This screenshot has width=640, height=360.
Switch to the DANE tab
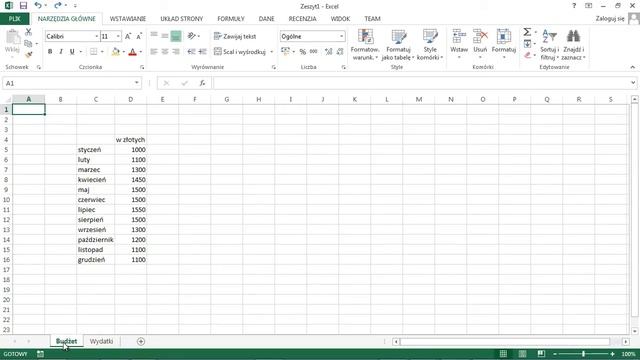[x=266, y=19]
